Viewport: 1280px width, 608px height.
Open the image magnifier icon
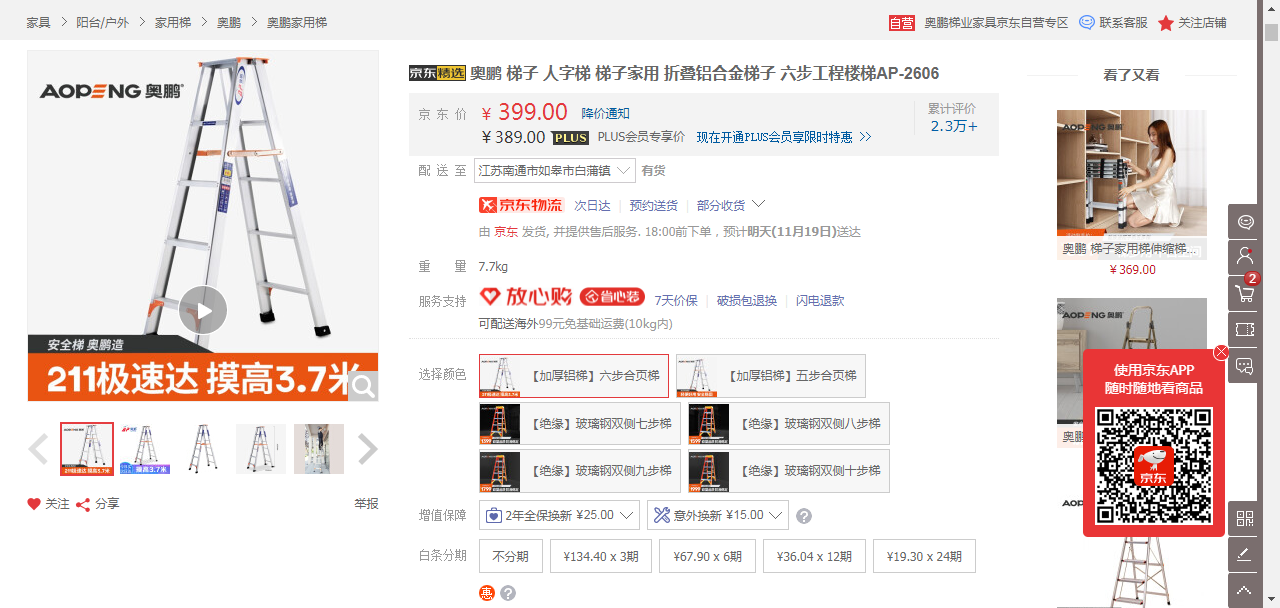click(363, 386)
